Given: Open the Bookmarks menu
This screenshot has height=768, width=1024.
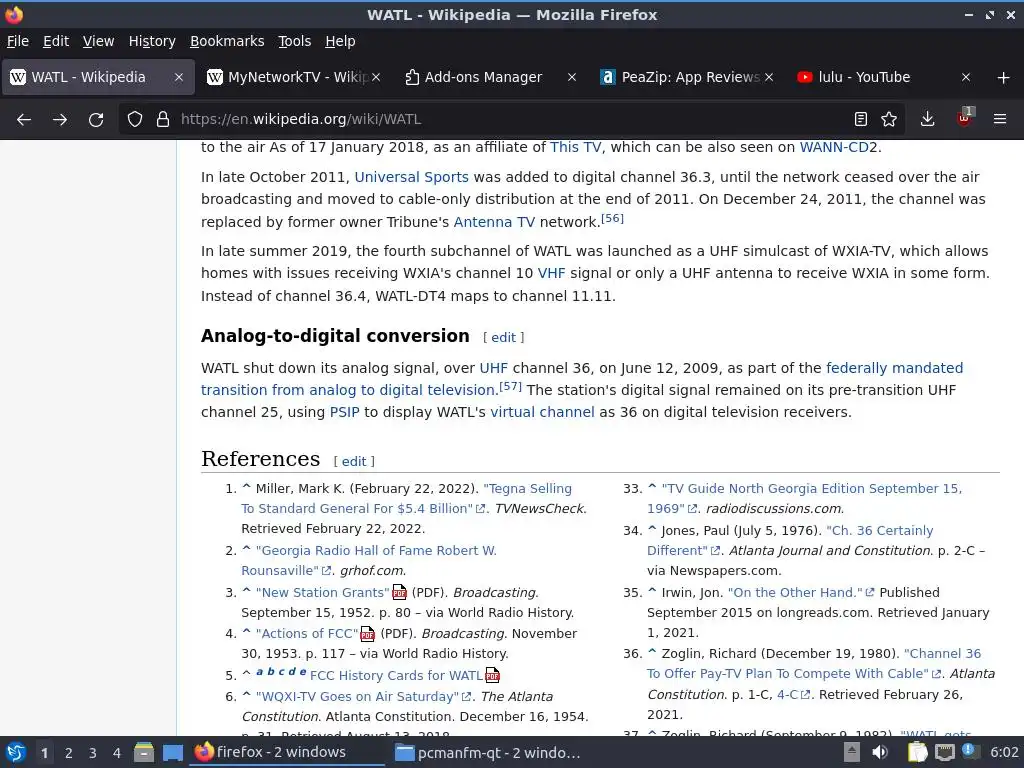Looking at the screenshot, I should coord(227,41).
